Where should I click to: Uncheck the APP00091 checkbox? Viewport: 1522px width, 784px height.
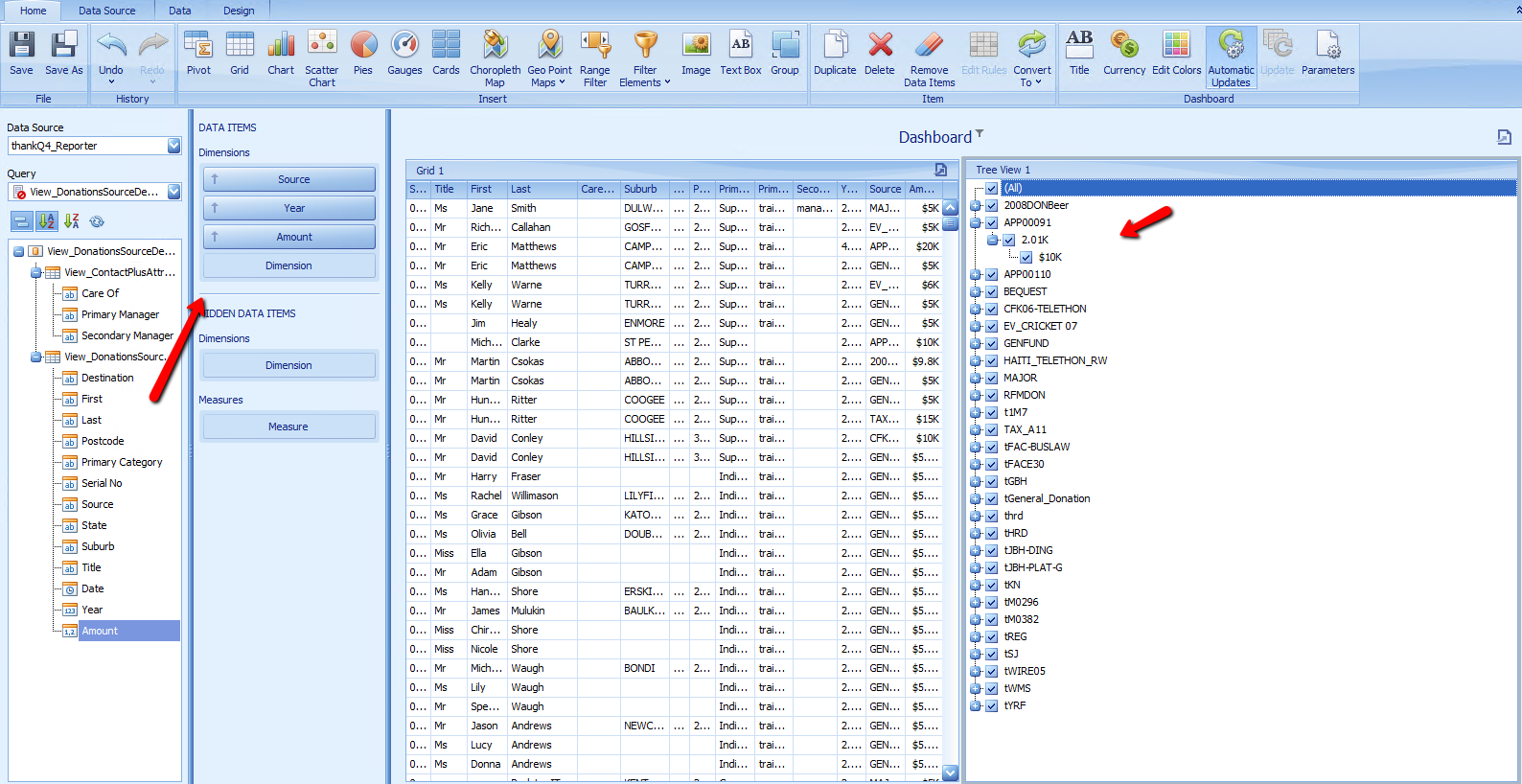[x=992, y=222]
